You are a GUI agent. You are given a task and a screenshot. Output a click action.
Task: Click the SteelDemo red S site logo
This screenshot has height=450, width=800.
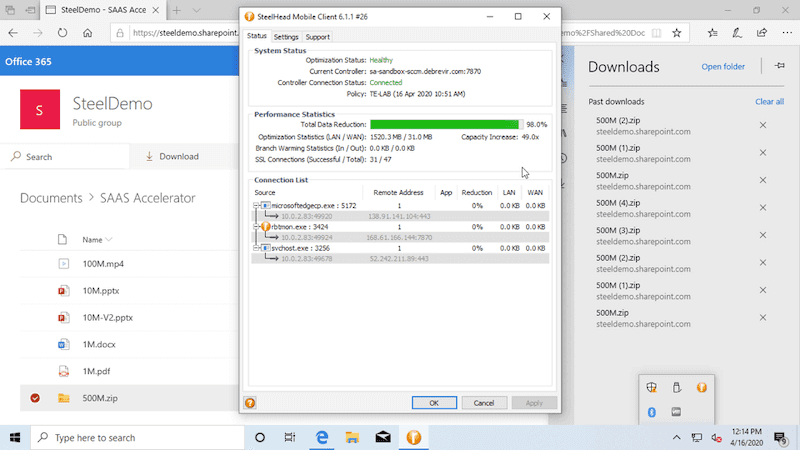pyautogui.click(x=40, y=109)
